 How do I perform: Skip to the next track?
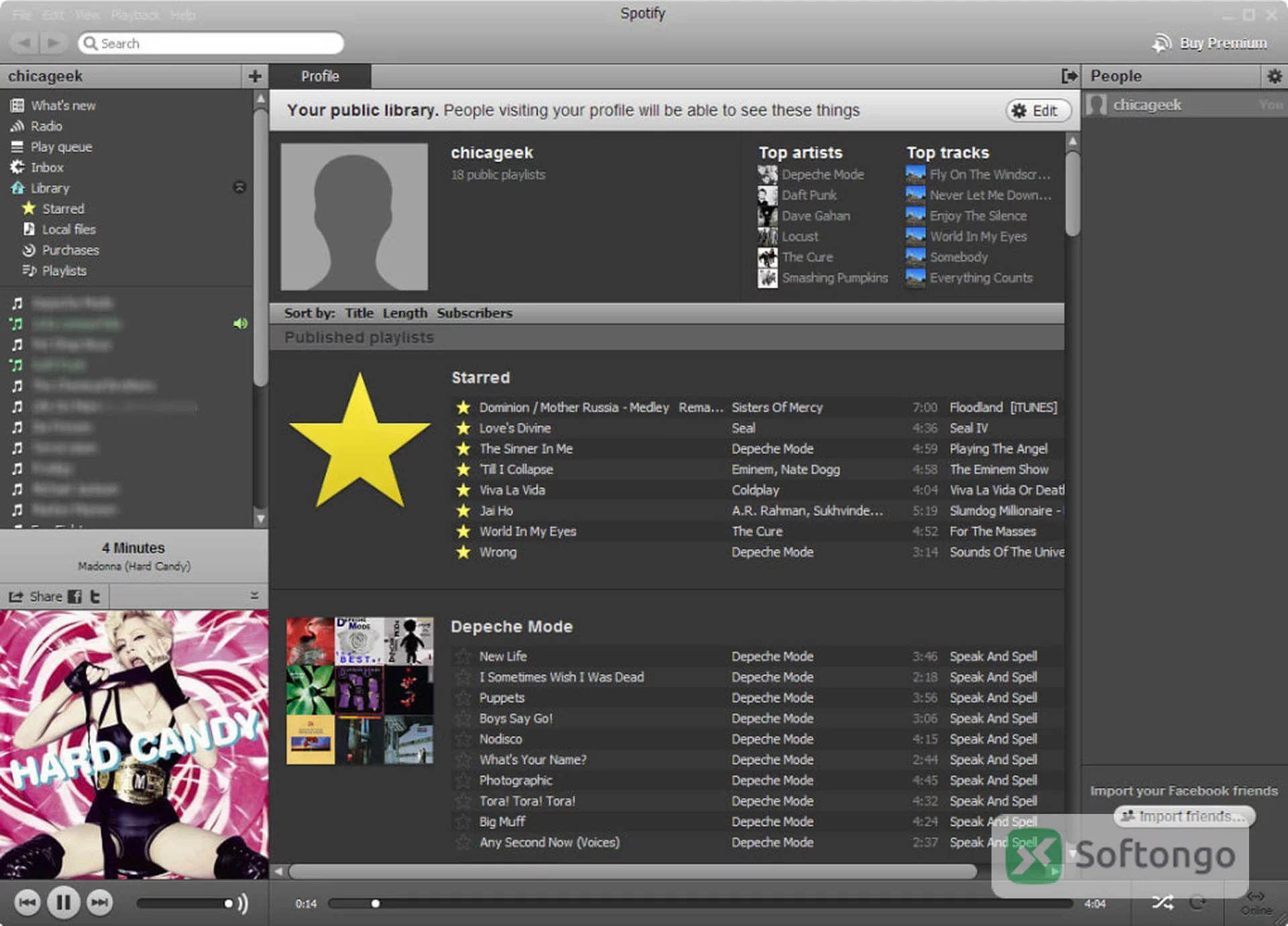pyautogui.click(x=100, y=903)
